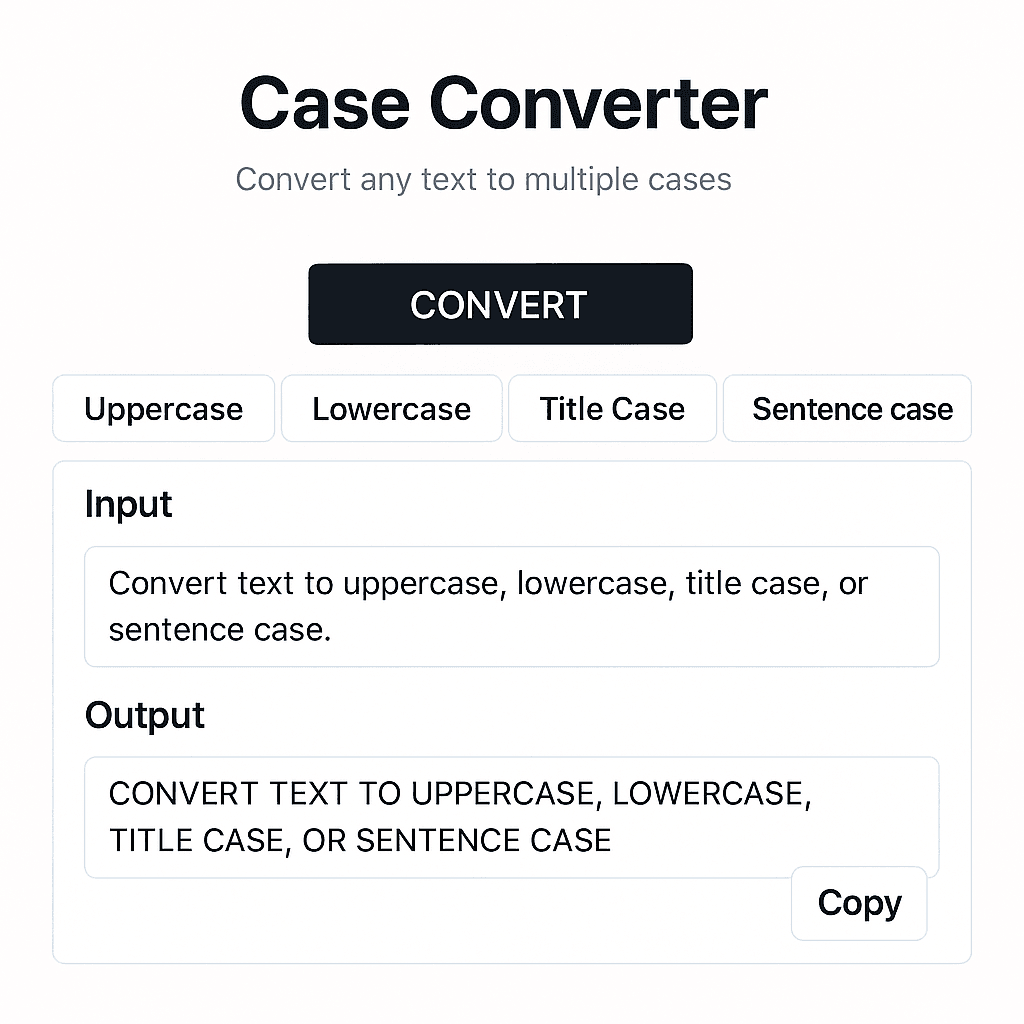The image size is (1024, 1024).
Task: Click the Case Converter title
Action: [x=502, y=101]
